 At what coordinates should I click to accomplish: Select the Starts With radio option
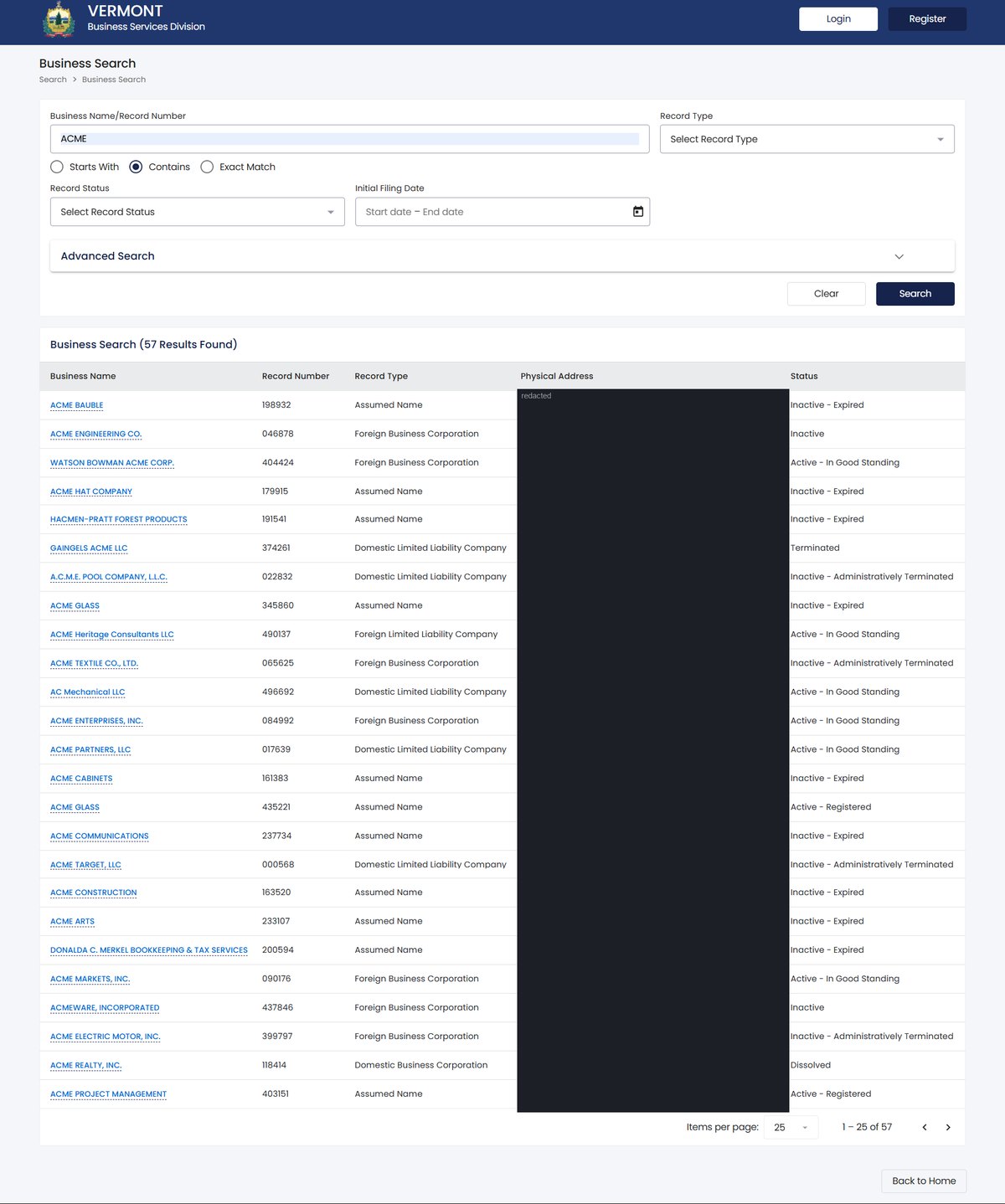(x=57, y=167)
